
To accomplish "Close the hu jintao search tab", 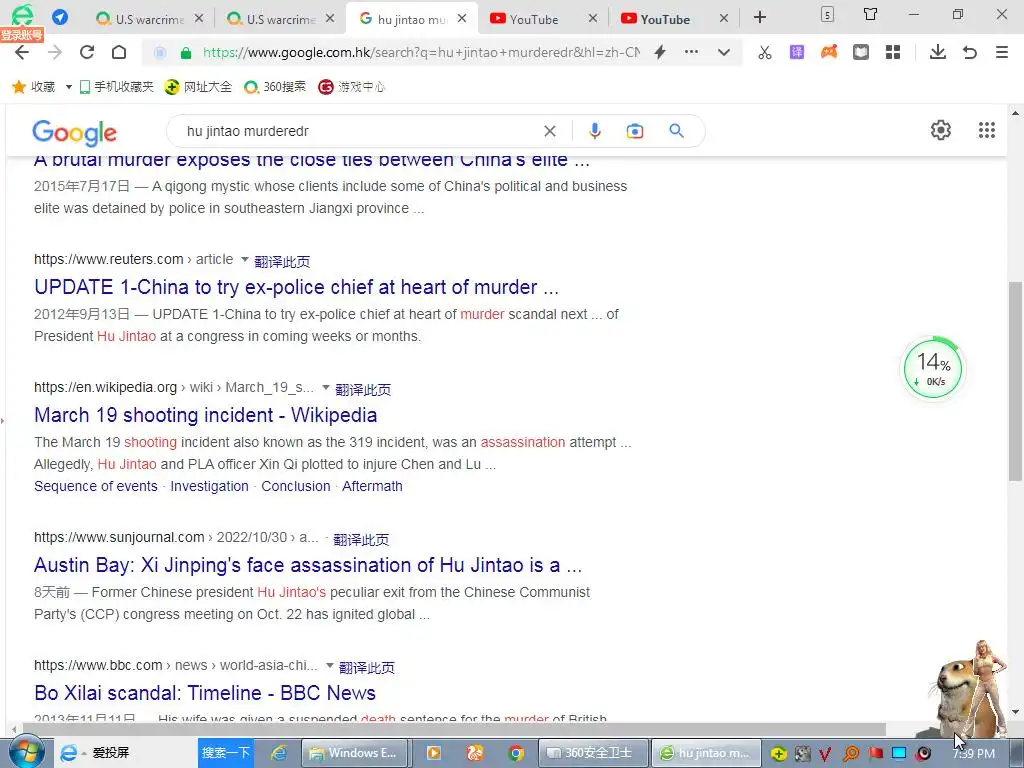I will [462, 18].
